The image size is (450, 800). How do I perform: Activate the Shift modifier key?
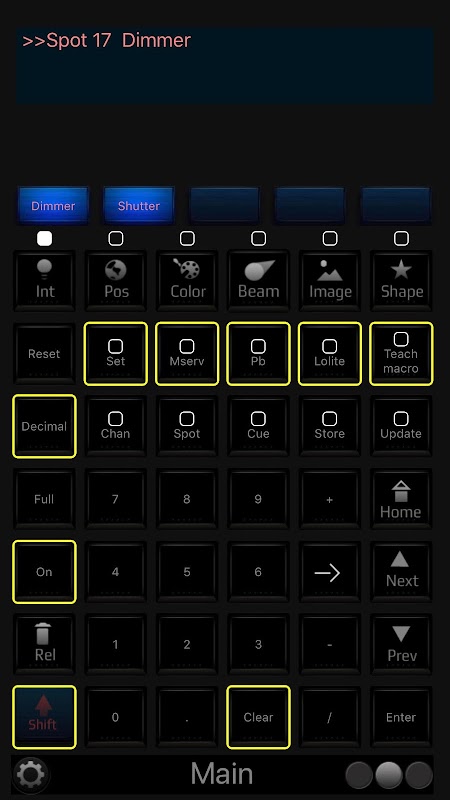point(44,717)
